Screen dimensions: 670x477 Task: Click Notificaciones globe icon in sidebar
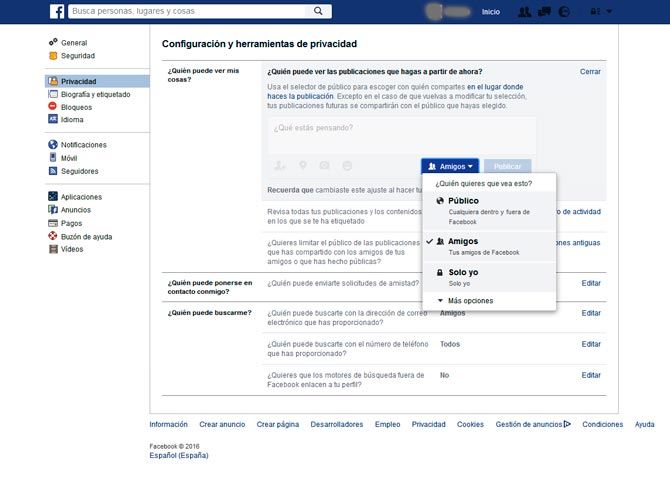53,144
